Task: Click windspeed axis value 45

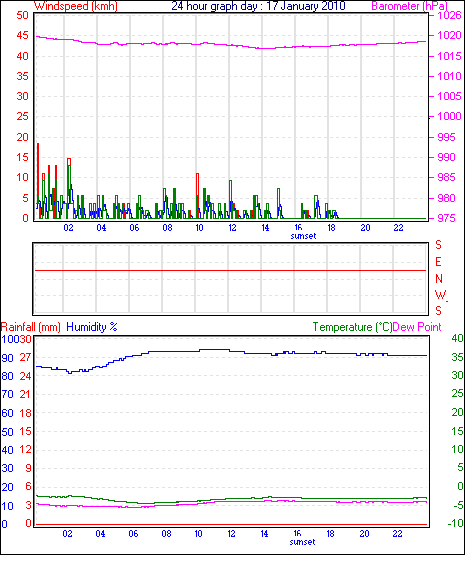Action: pos(22,35)
